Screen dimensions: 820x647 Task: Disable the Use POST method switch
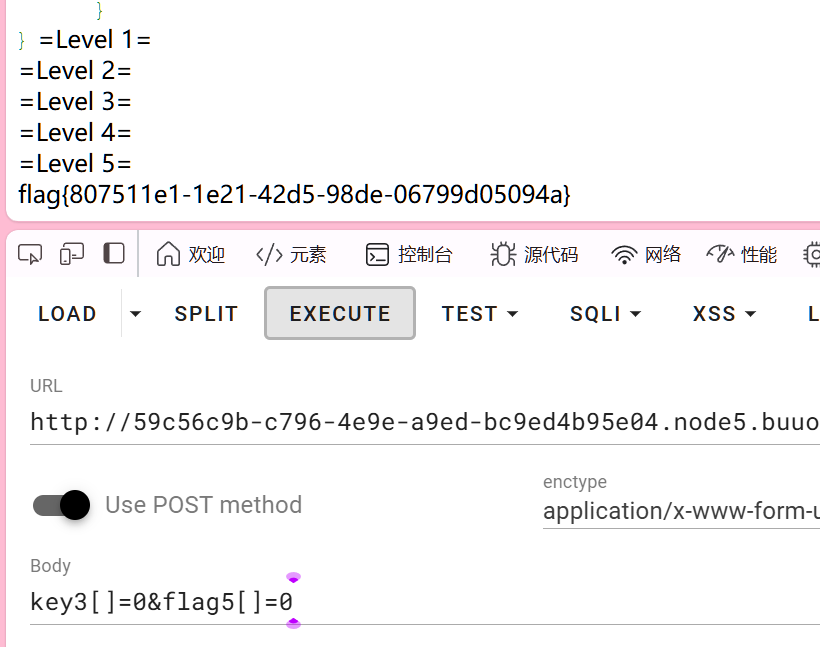62,505
